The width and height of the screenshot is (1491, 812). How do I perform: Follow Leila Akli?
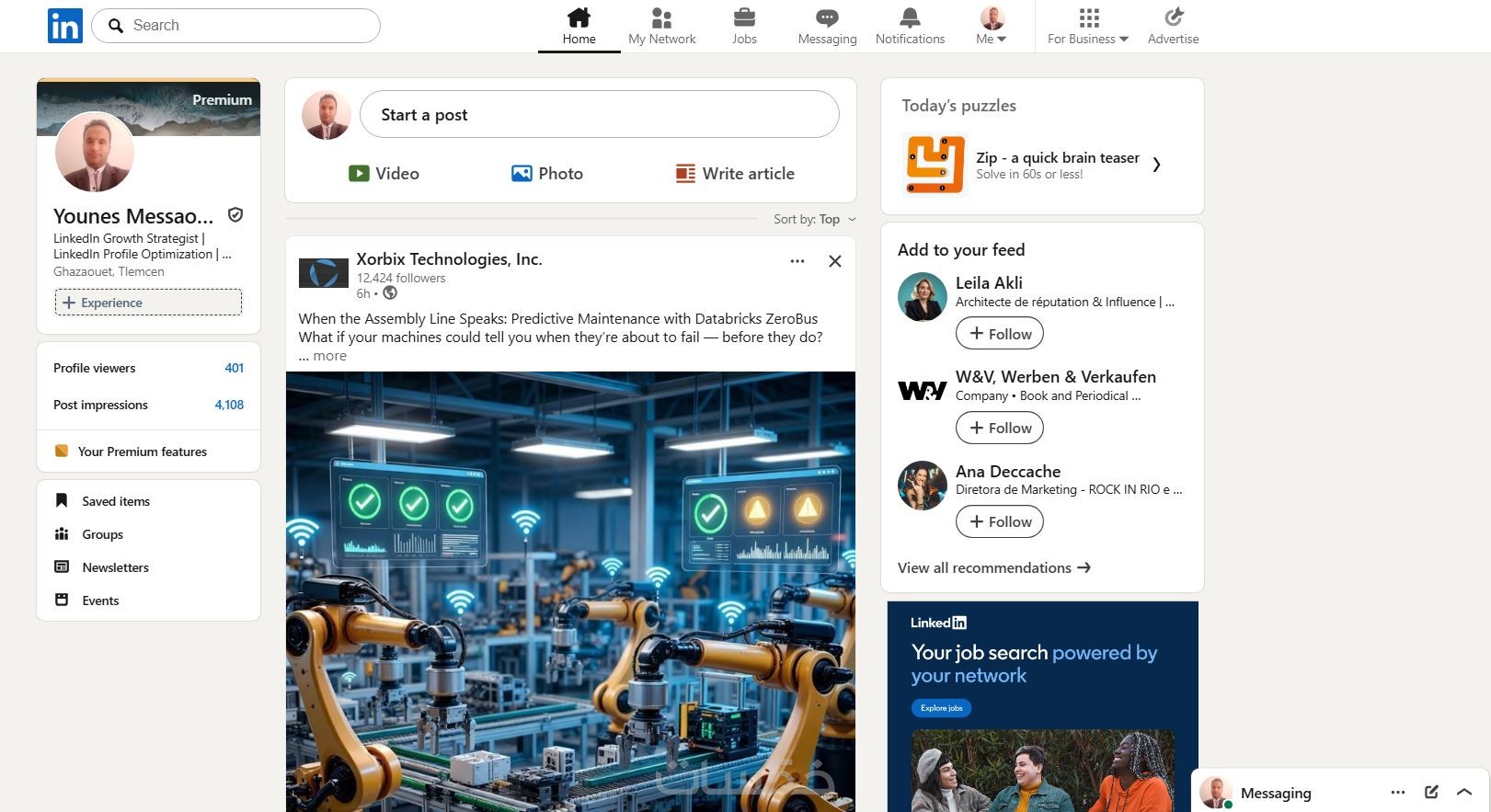[x=1000, y=334]
